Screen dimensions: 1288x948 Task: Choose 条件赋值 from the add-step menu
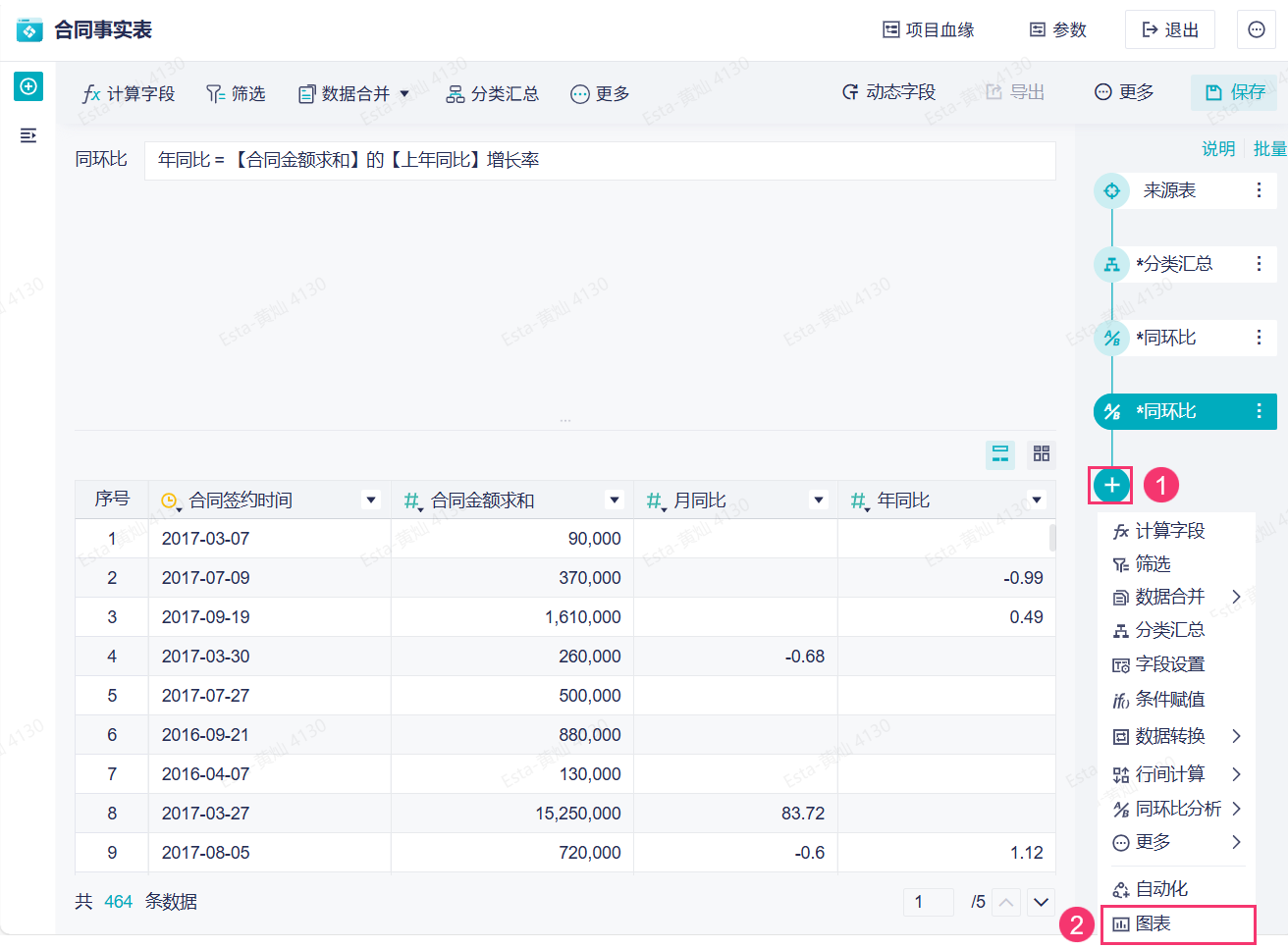click(x=1158, y=700)
